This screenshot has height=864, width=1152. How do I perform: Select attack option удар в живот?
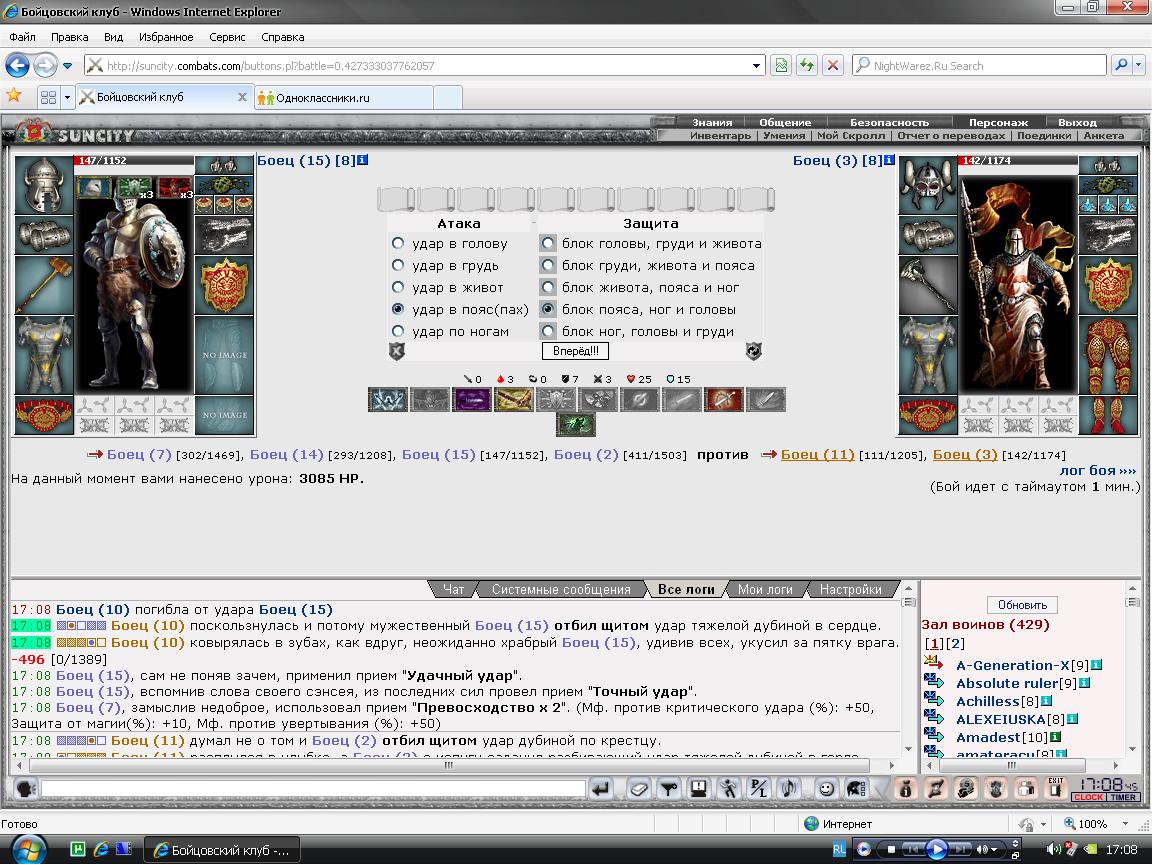(398, 287)
